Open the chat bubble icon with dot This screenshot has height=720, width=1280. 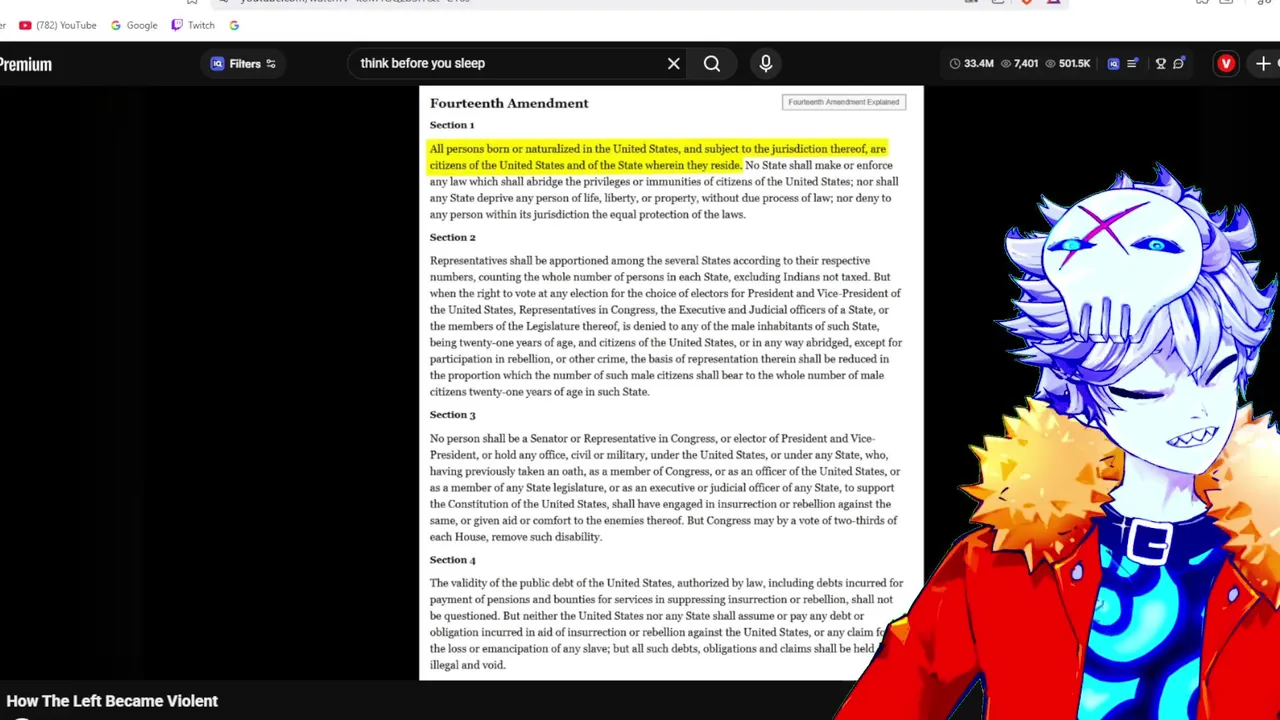[1179, 64]
